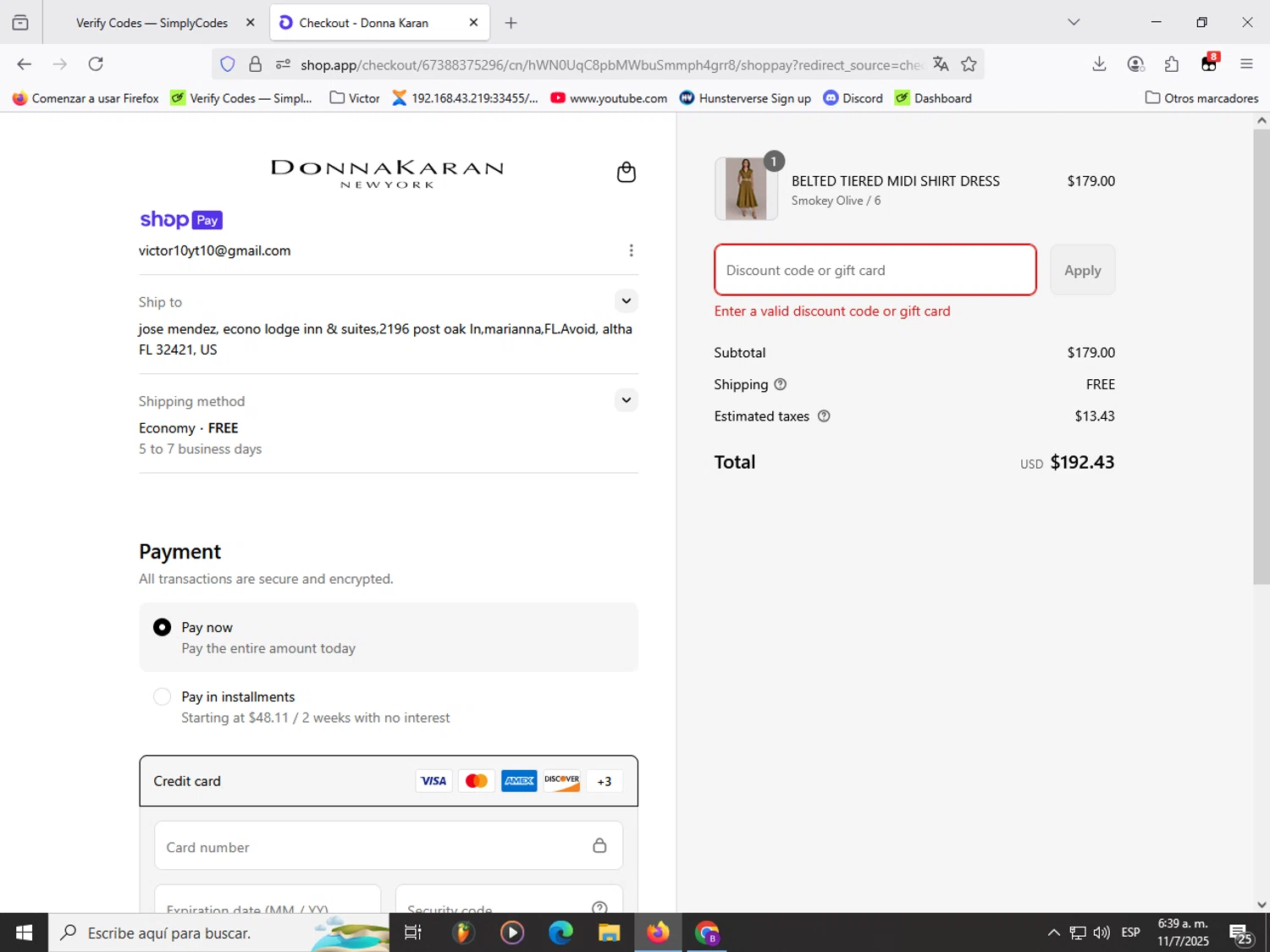Expand the Shipping method chevron
The width and height of the screenshot is (1270, 952).
click(x=626, y=399)
